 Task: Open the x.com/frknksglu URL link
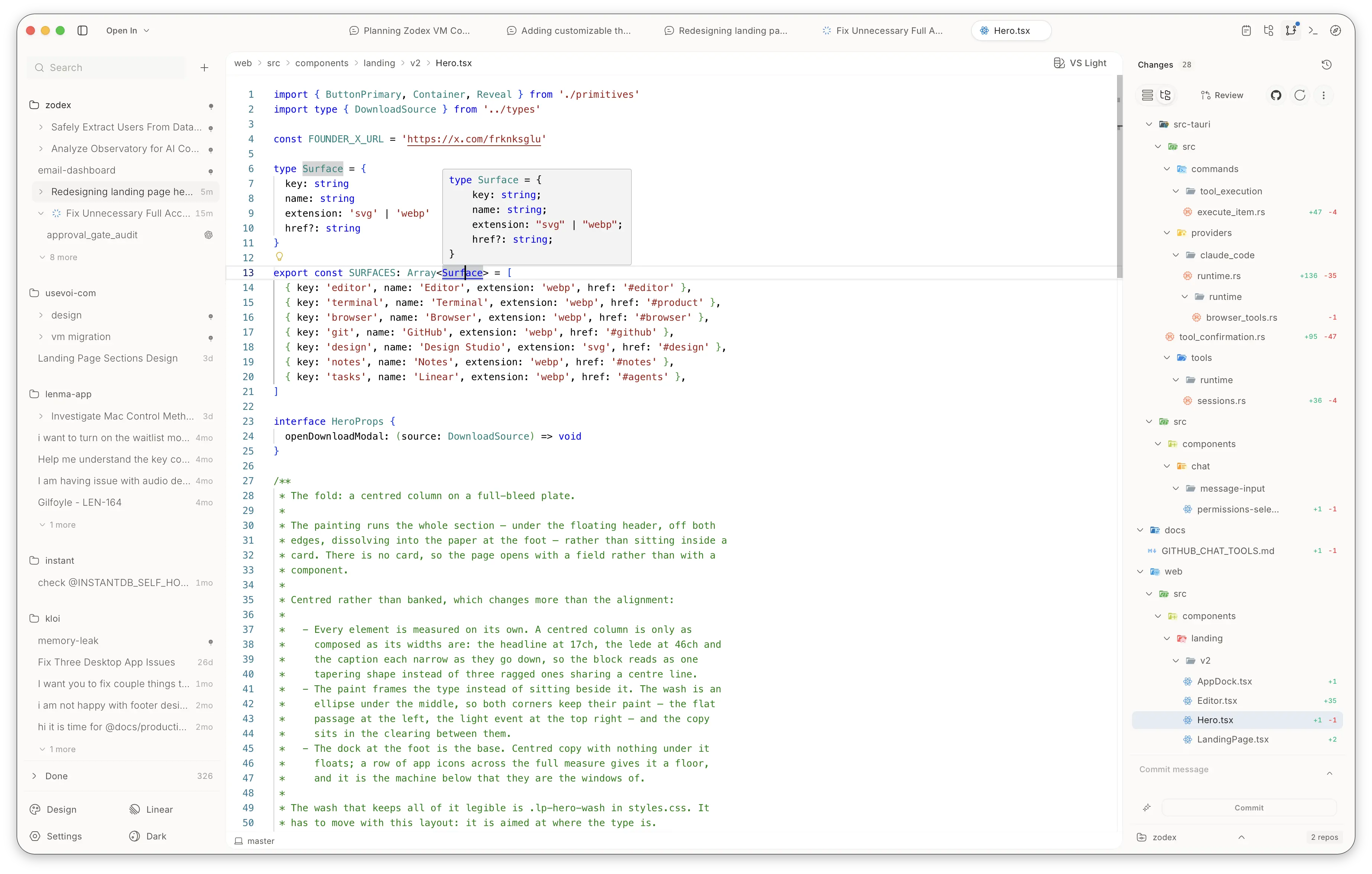pyautogui.click(x=473, y=139)
